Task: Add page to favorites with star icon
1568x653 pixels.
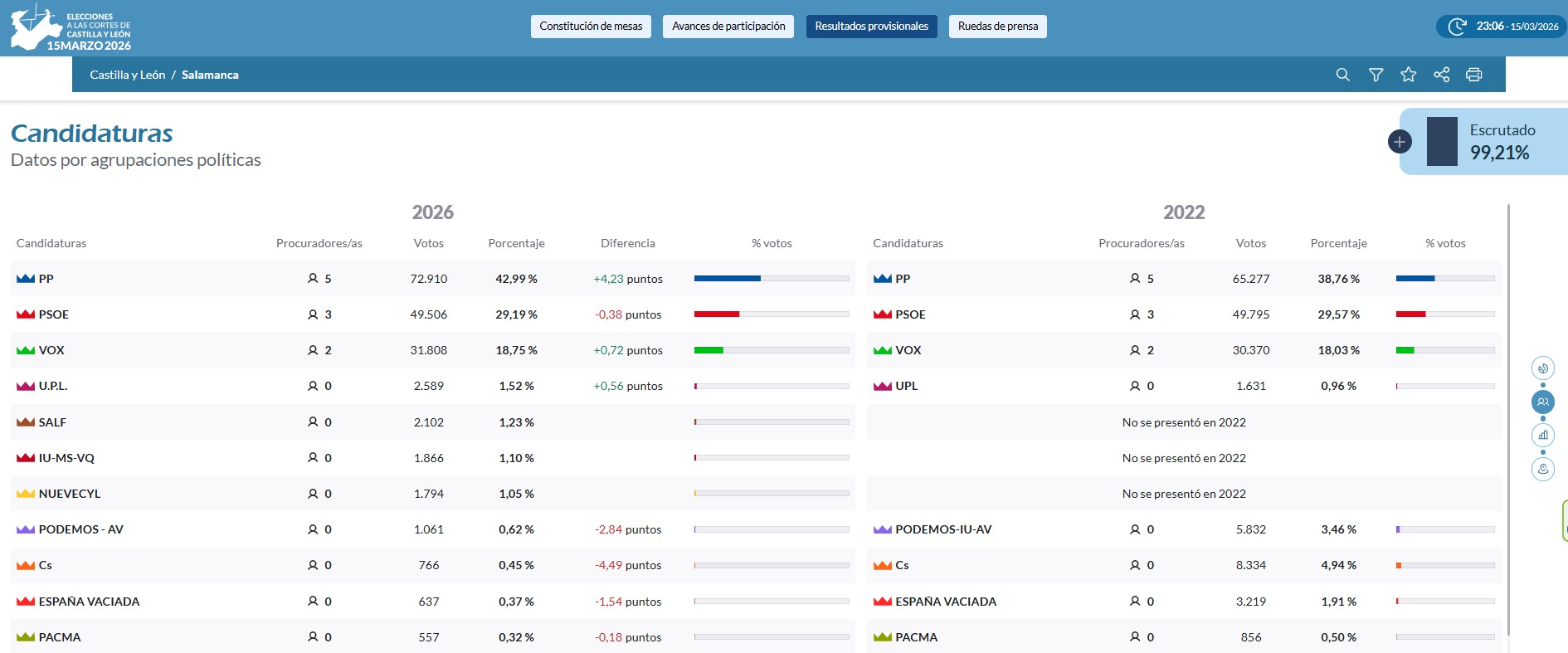Action: point(1408,75)
